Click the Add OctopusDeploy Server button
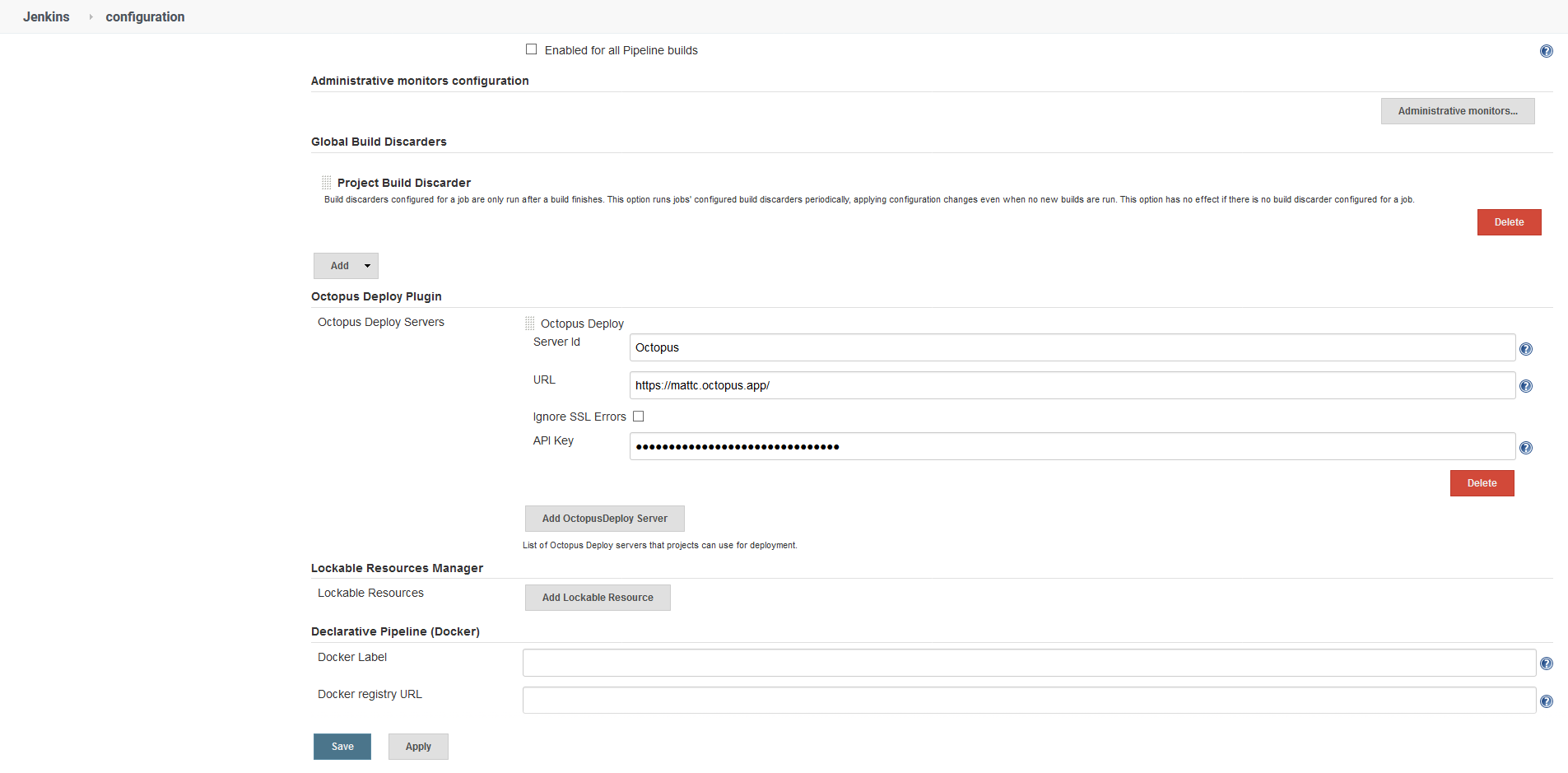Viewport: 1568px width, 773px height. 604,519
